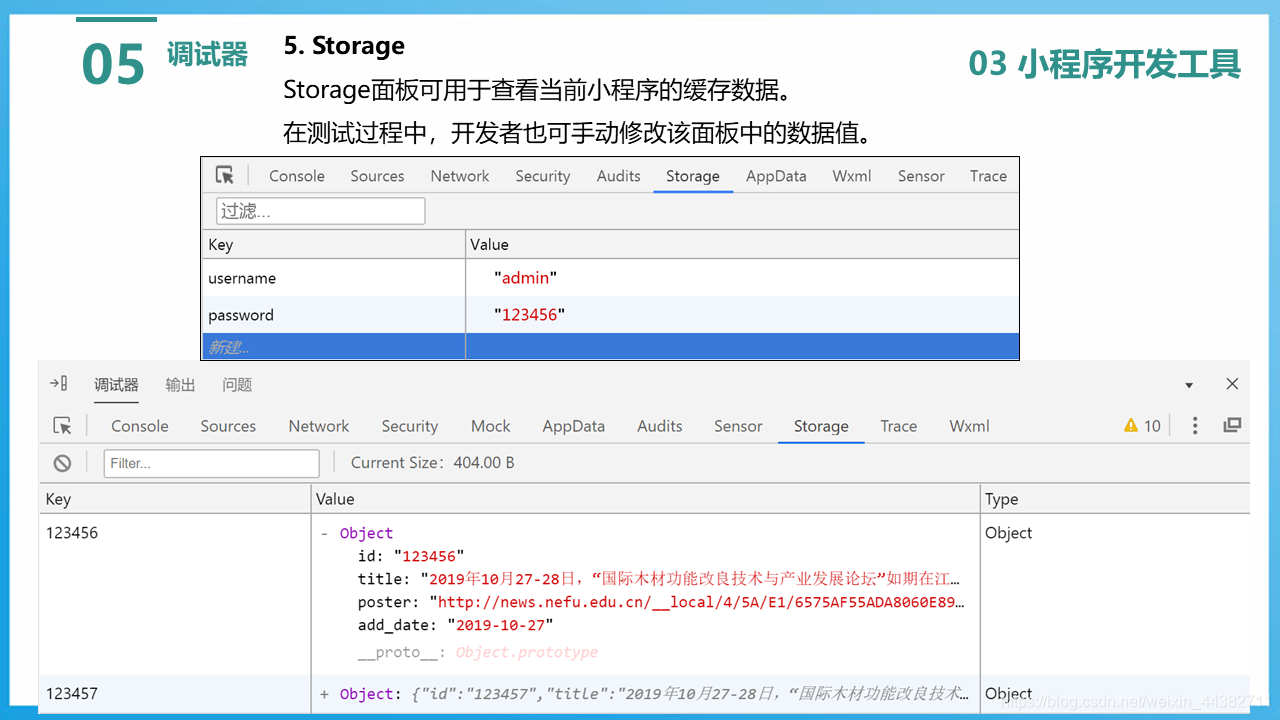Image resolution: width=1280 pixels, height=720 pixels.
Task: Open Console tab in upper panel
Action: tap(297, 176)
